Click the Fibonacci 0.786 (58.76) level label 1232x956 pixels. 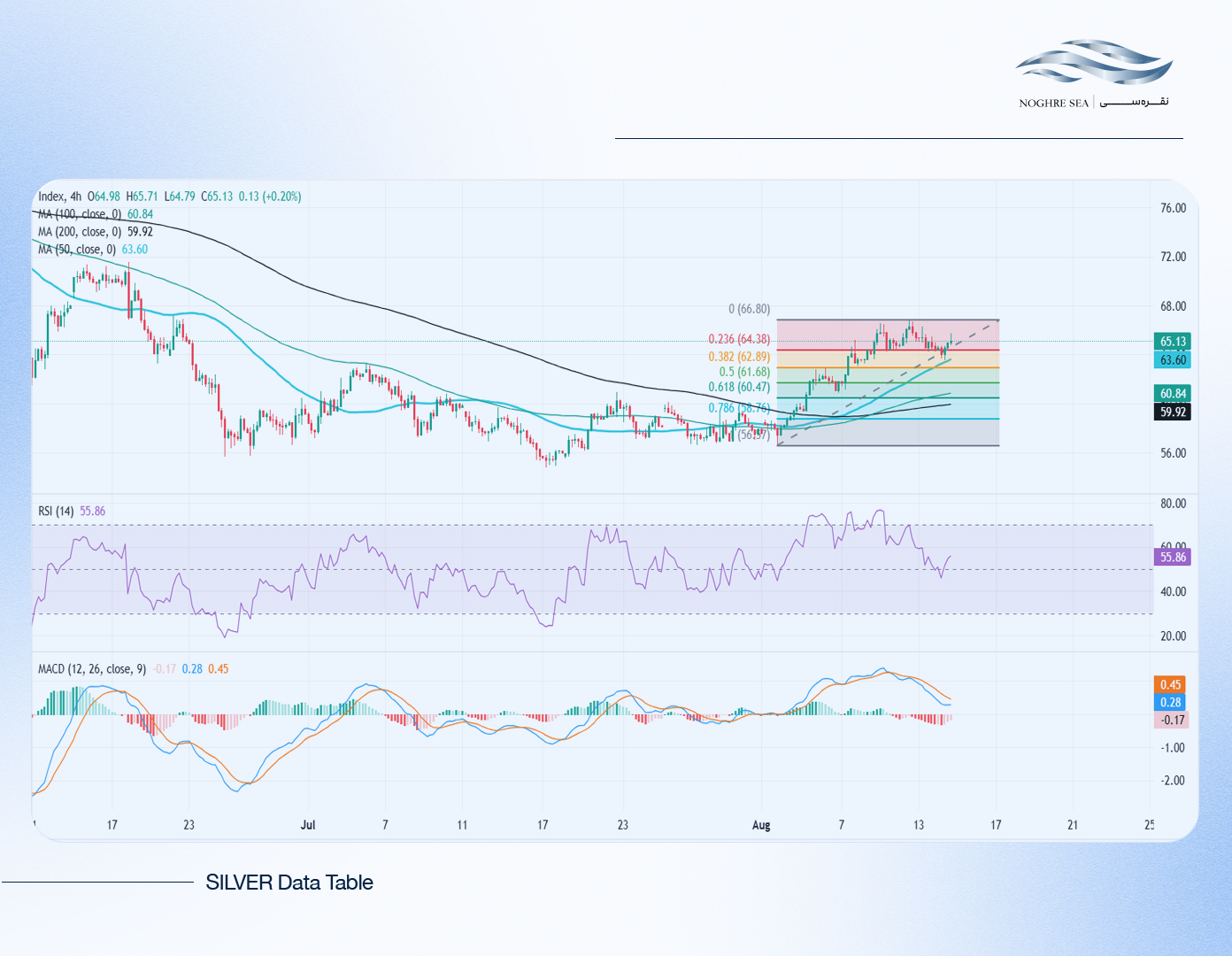pos(739,408)
